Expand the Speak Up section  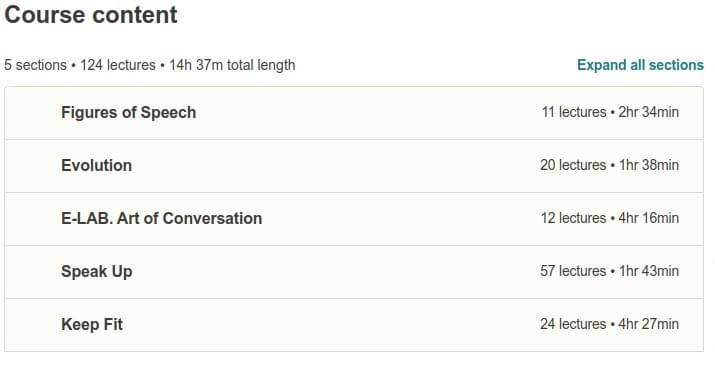[x=354, y=271]
